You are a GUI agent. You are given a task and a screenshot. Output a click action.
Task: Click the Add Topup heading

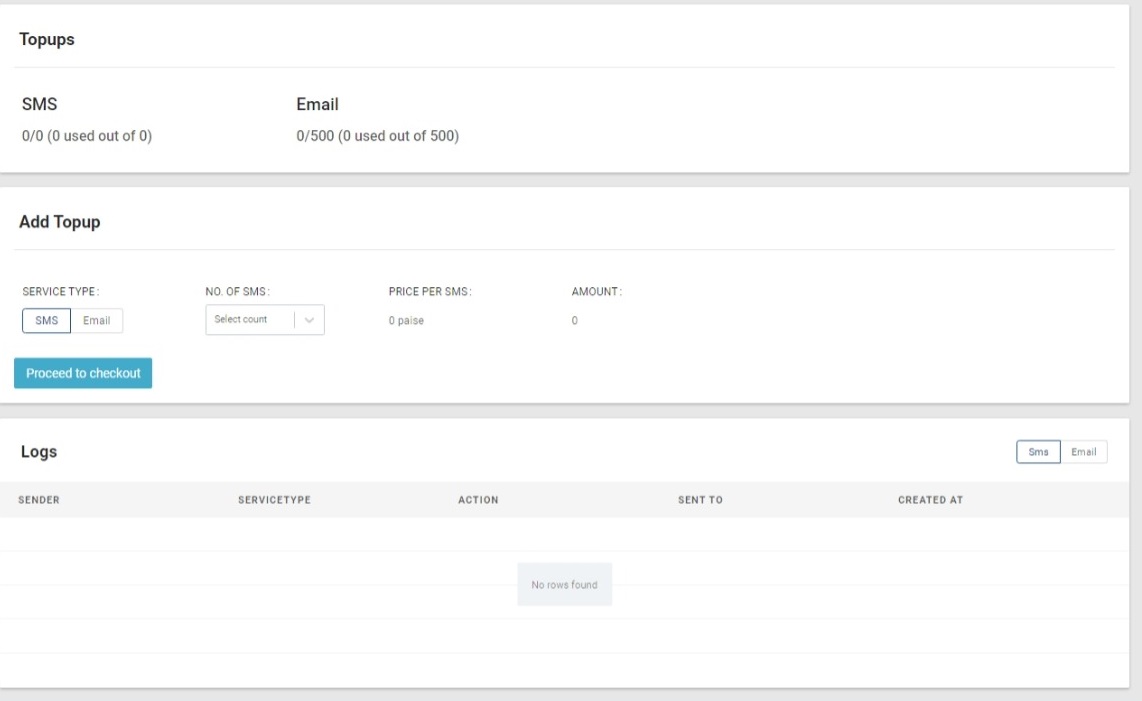(60, 222)
